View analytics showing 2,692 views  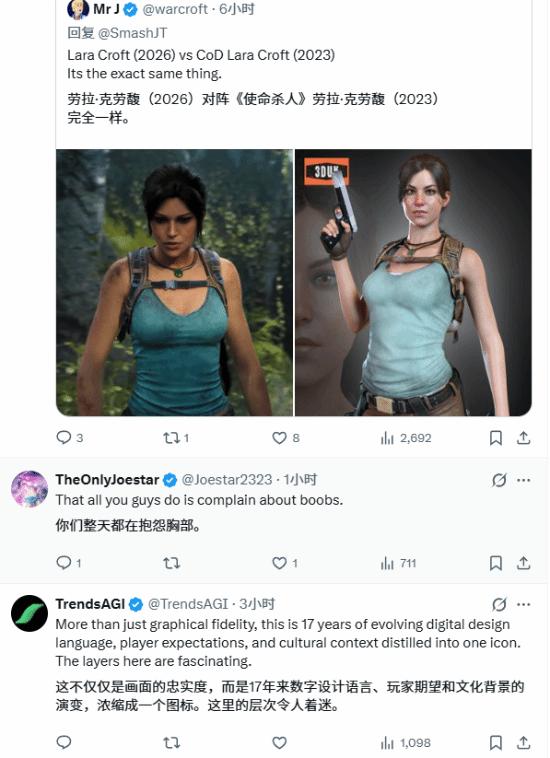[405, 438]
